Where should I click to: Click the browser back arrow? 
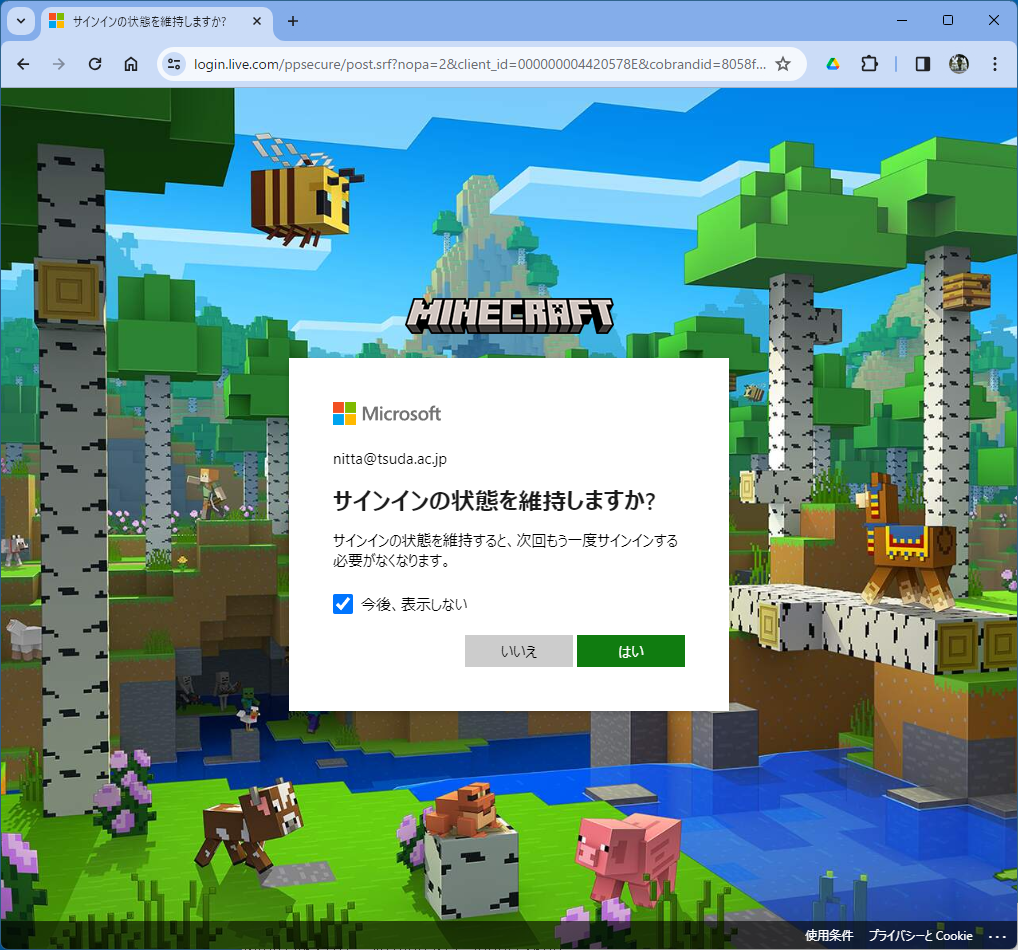[x=23, y=64]
